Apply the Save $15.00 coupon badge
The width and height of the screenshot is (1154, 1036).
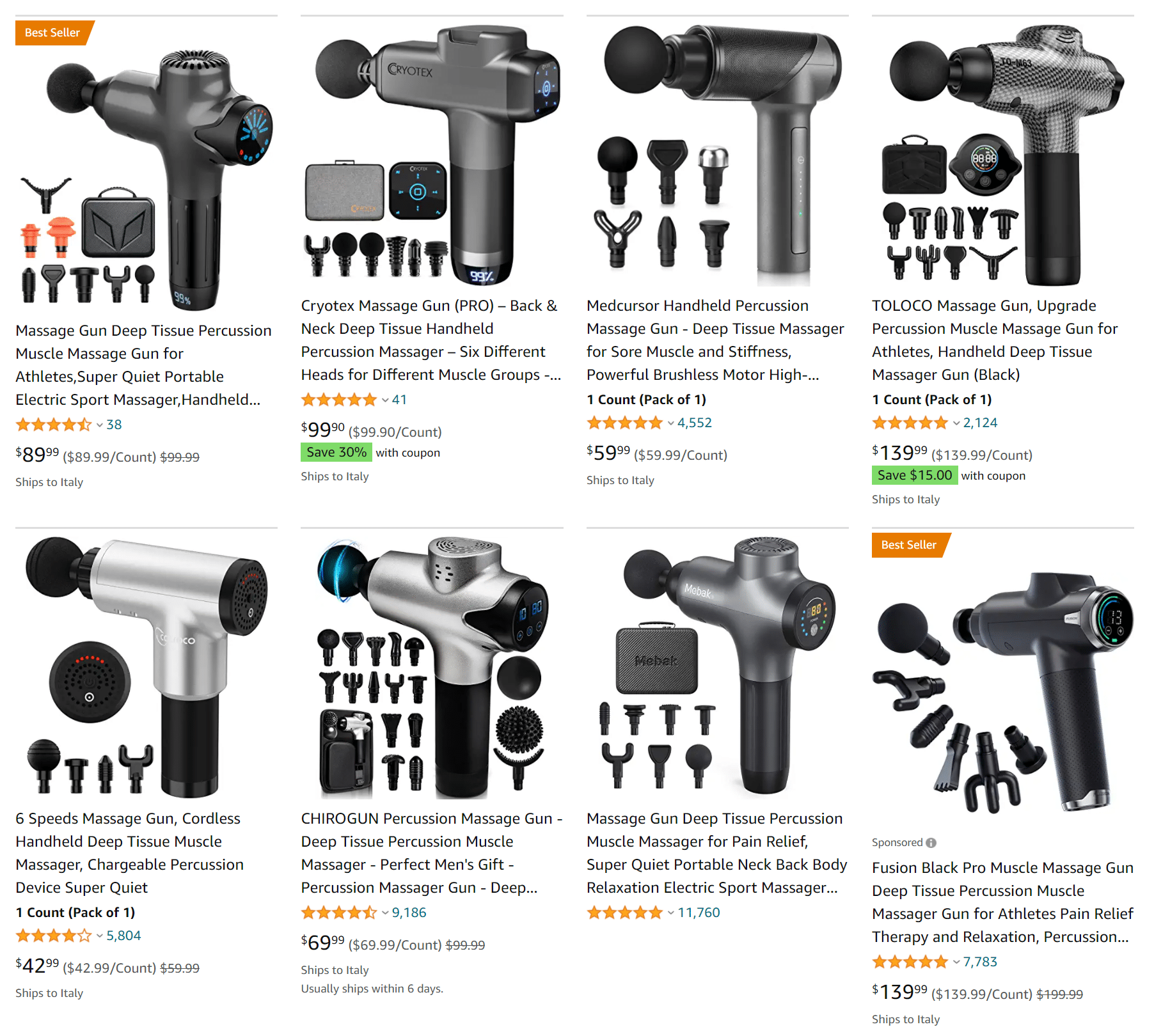click(x=915, y=475)
